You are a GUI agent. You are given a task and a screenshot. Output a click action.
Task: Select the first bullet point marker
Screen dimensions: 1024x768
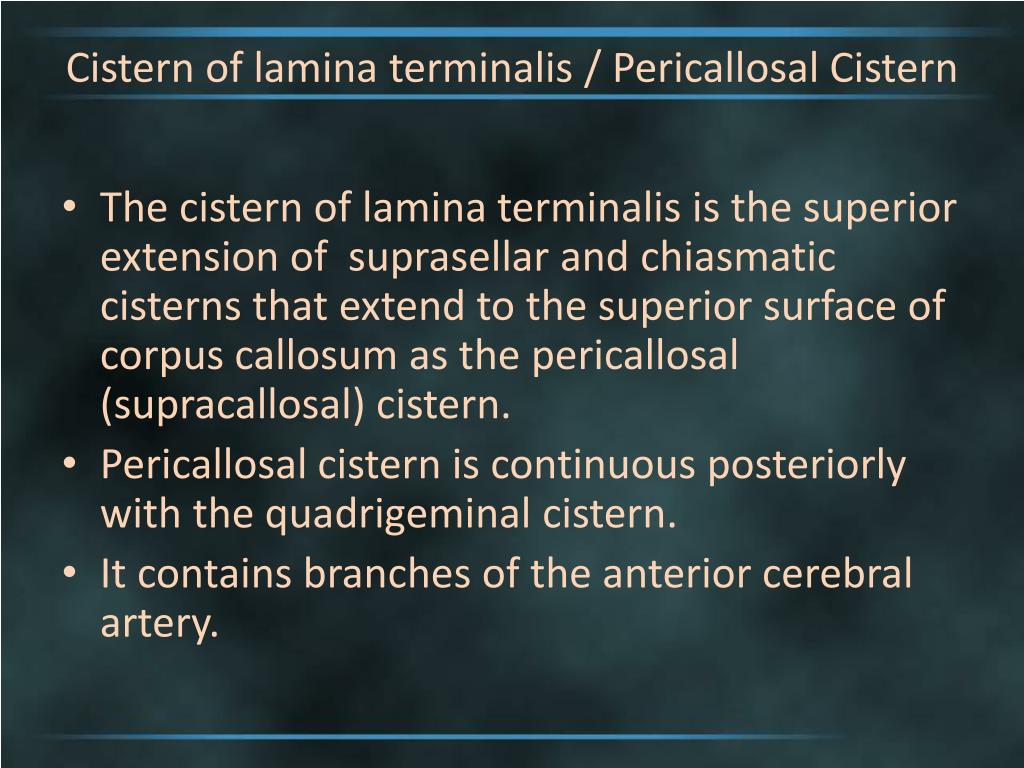pyautogui.click(x=70, y=208)
